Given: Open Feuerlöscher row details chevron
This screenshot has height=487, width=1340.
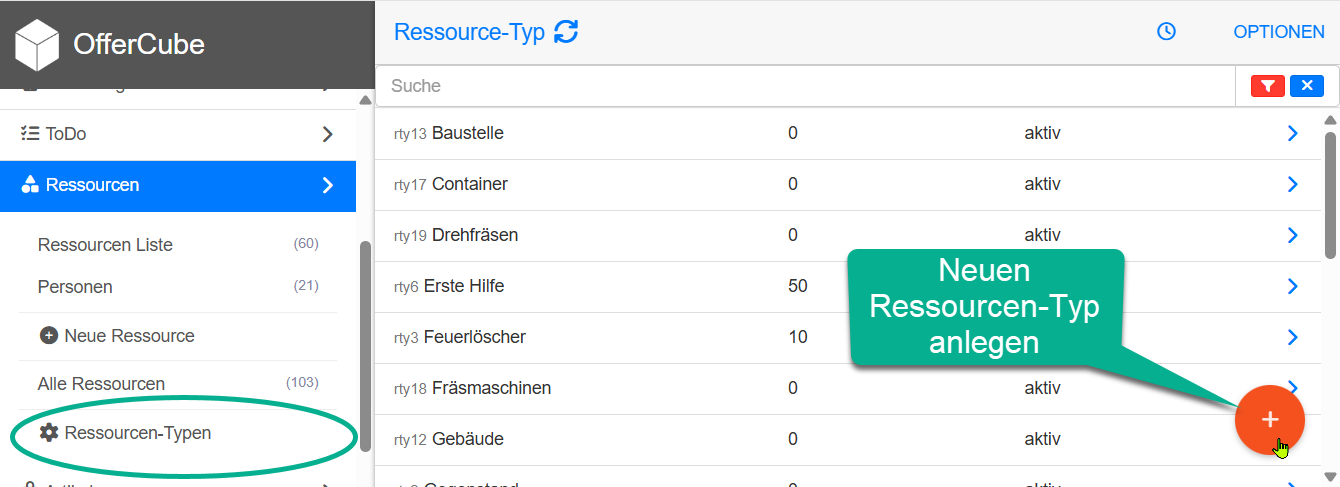Looking at the screenshot, I should point(1292,337).
